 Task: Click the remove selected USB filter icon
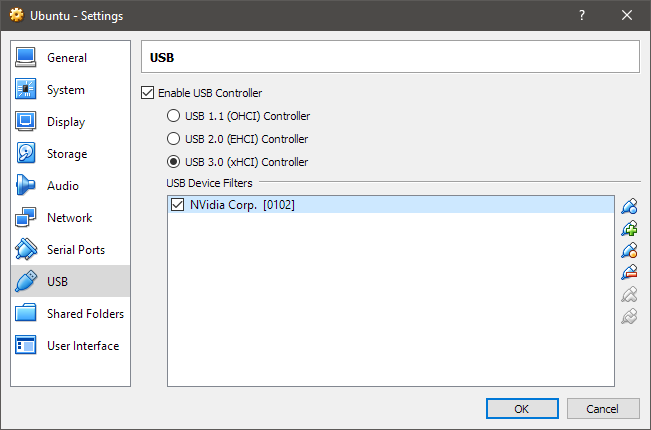[x=629, y=272]
